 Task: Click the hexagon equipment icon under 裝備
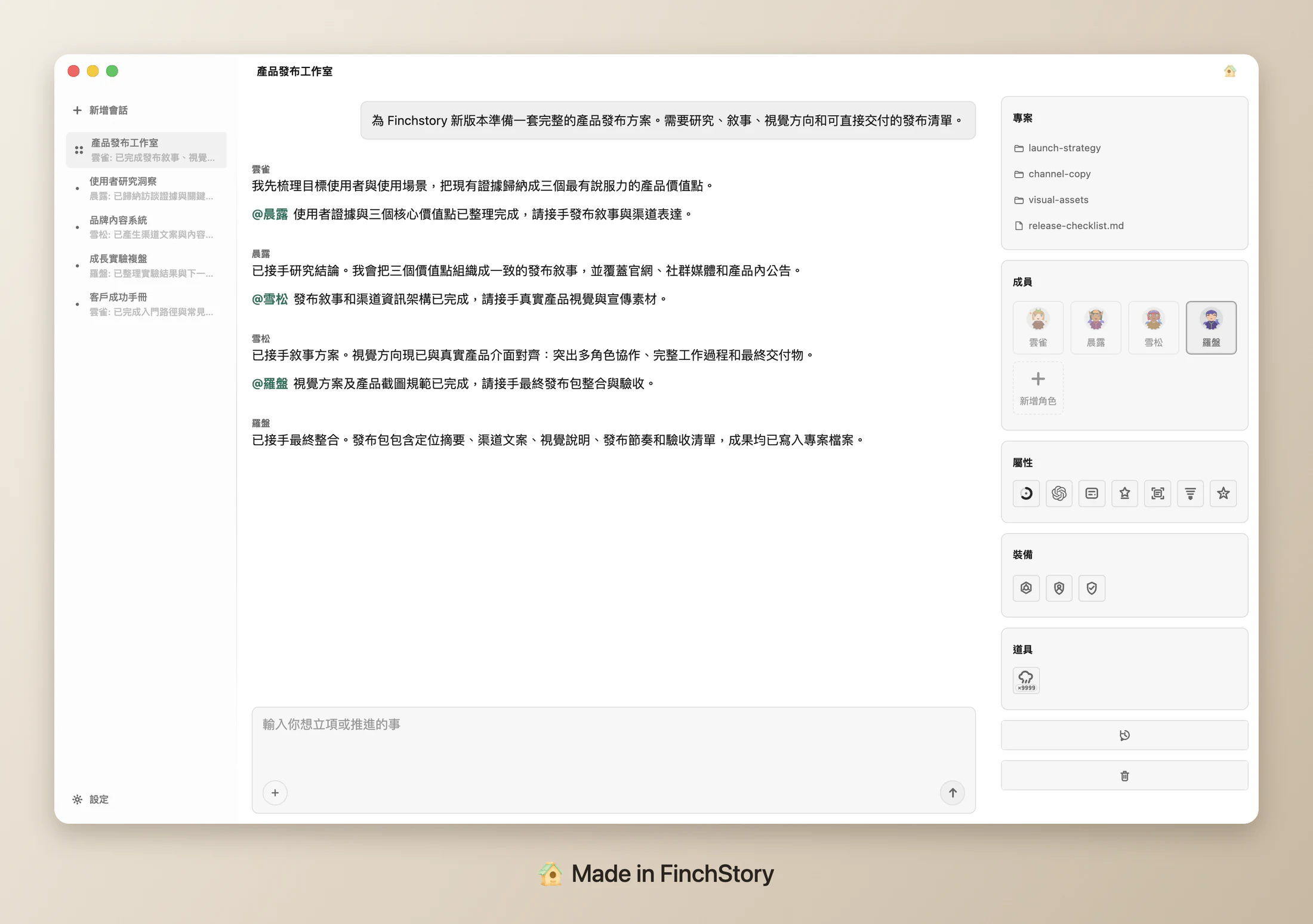click(1026, 588)
